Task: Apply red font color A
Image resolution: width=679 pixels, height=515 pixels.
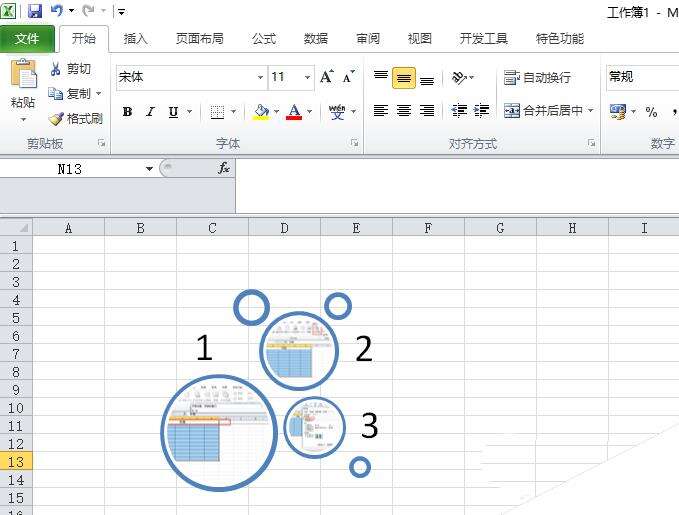Action: click(294, 112)
